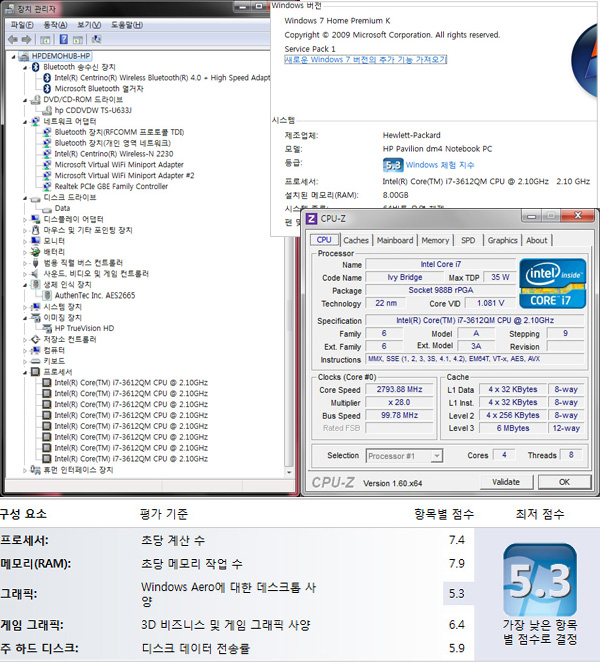Image resolution: width=600 pixels, height=665 pixels.
Task: Collapse the Bluetooth transceiver category
Action: coord(25,66)
